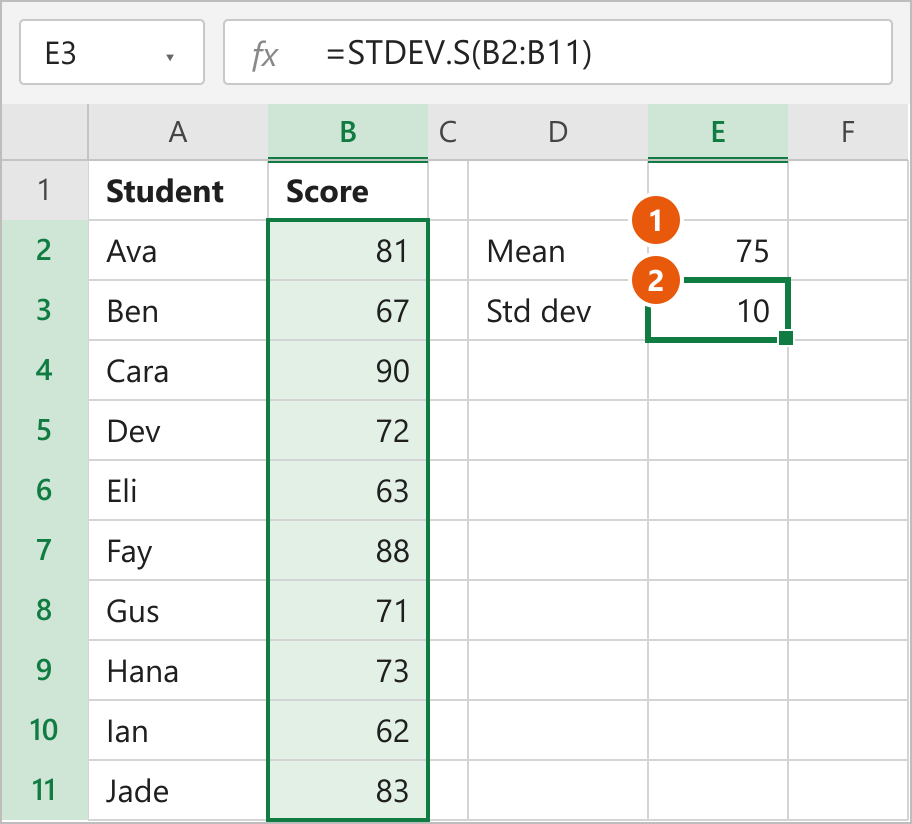Select column A header
This screenshot has height=824, width=912.
pyautogui.click(x=178, y=132)
